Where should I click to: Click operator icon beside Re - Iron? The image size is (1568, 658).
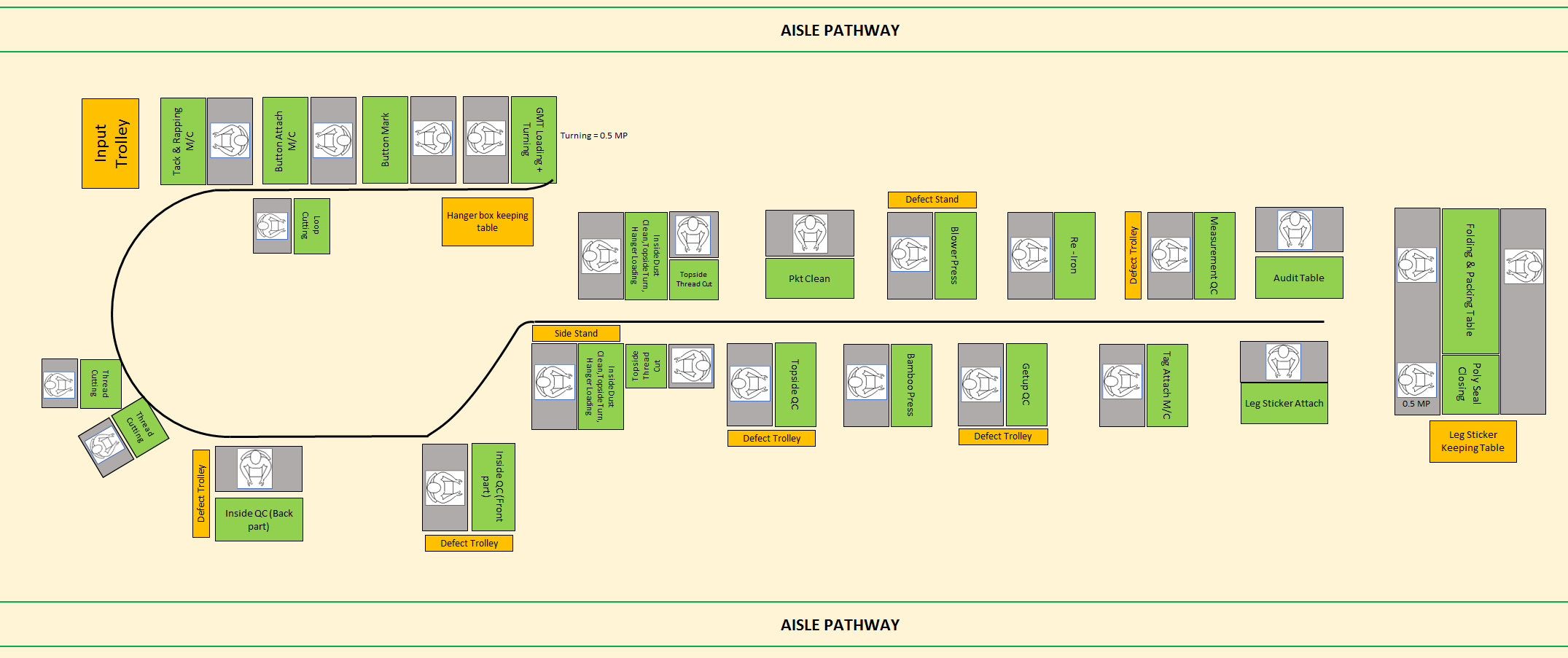pos(1030,255)
